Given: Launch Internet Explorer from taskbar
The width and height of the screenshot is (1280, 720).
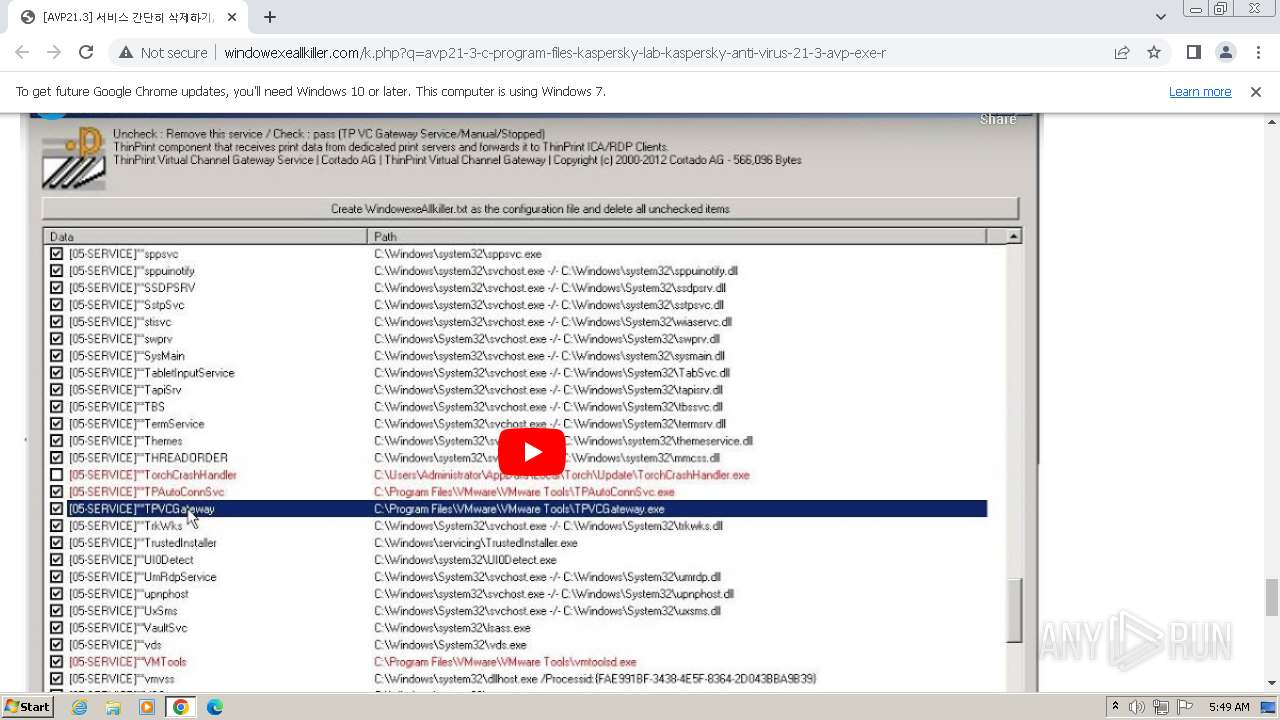Looking at the screenshot, I should click(79, 707).
